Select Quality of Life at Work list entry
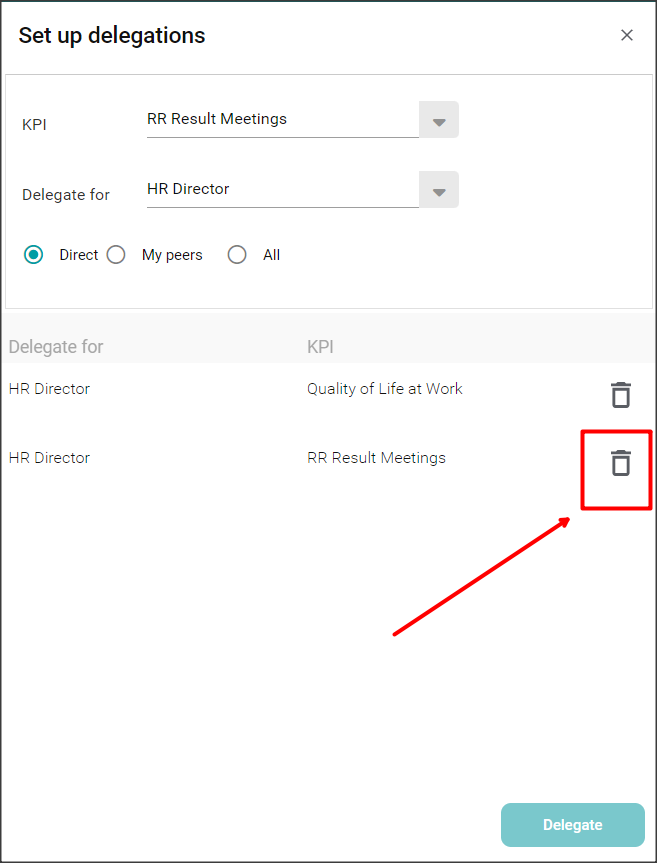The width and height of the screenshot is (657, 863). click(384, 389)
